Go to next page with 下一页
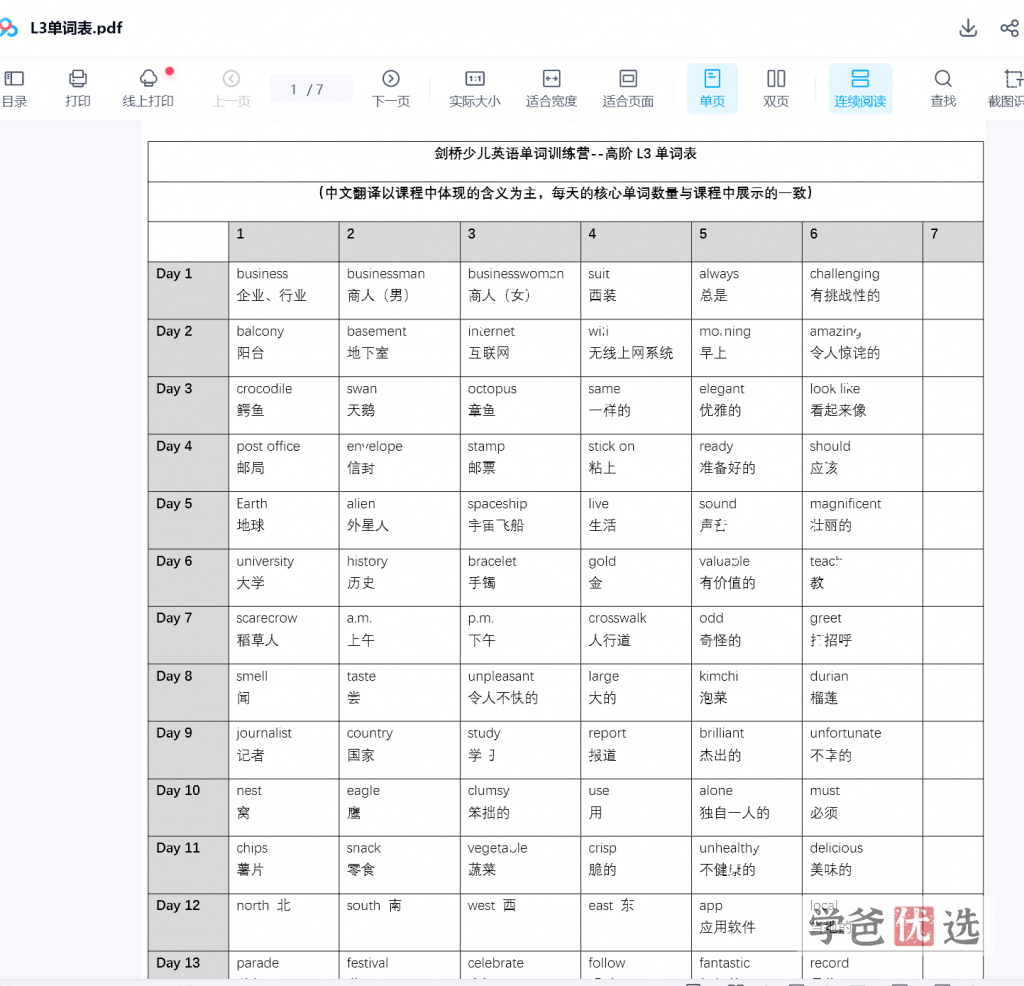1024x986 pixels. pyautogui.click(x=391, y=89)
